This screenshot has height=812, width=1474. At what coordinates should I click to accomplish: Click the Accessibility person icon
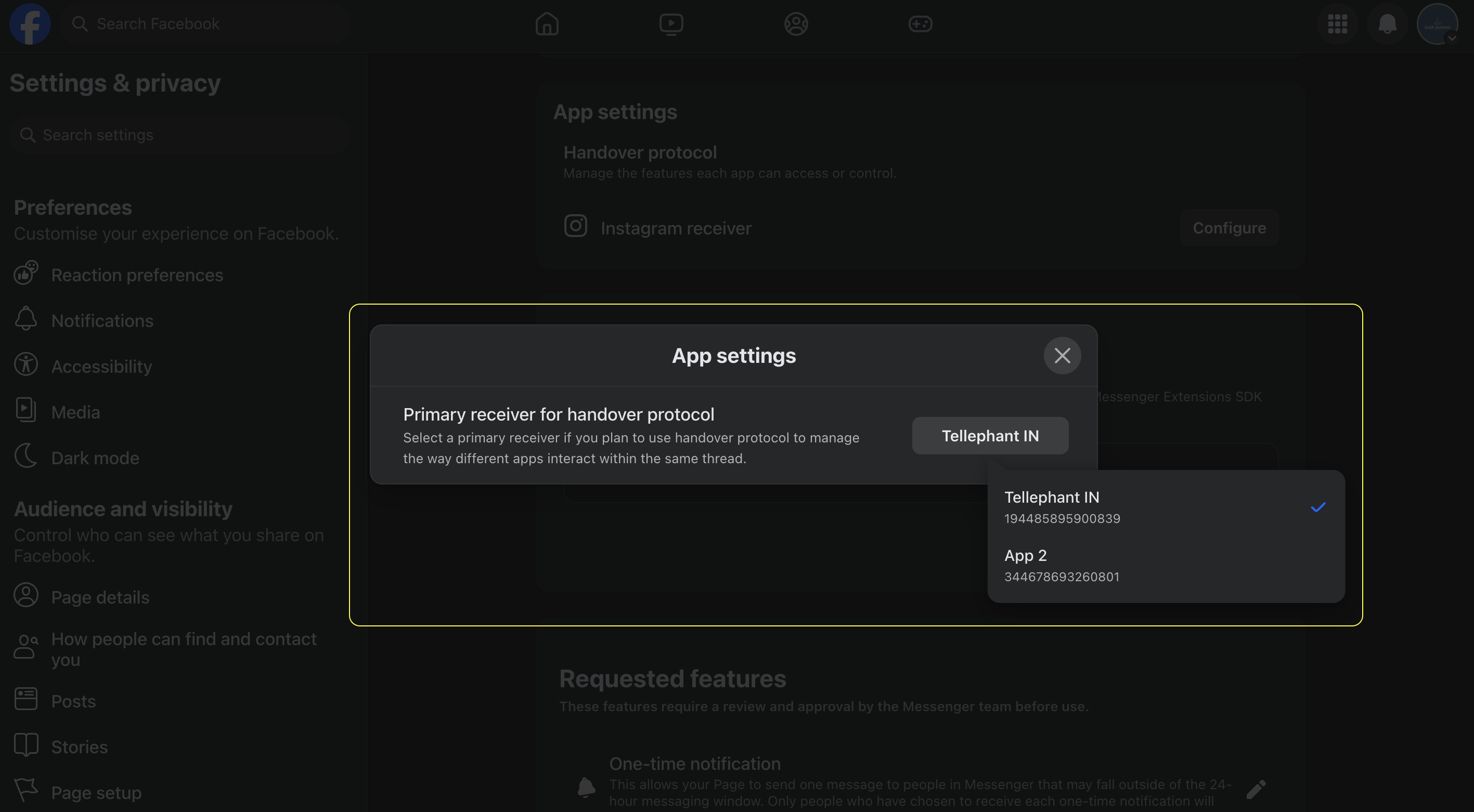(26, 364)
